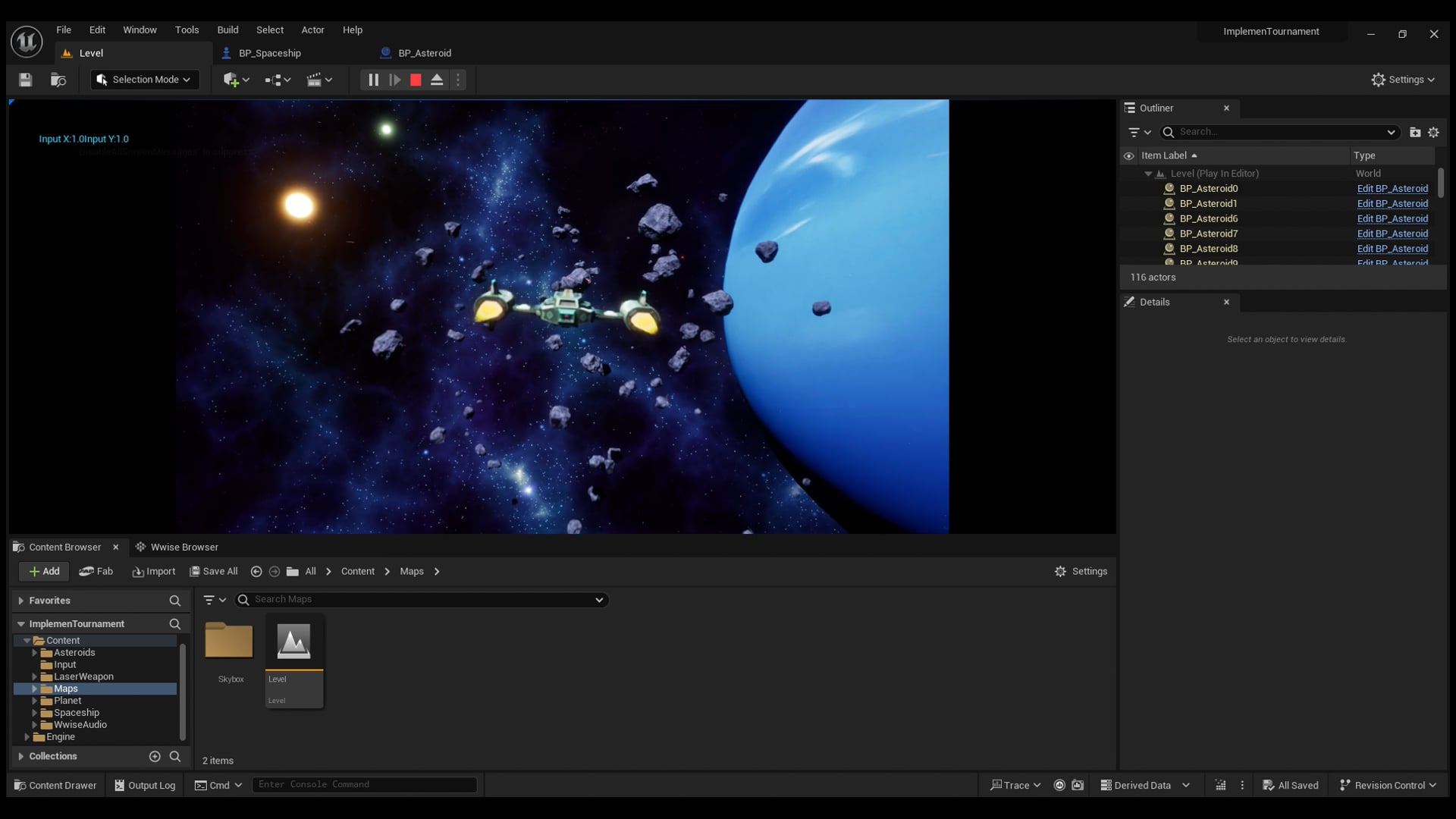Eject from the player controller

437,80
